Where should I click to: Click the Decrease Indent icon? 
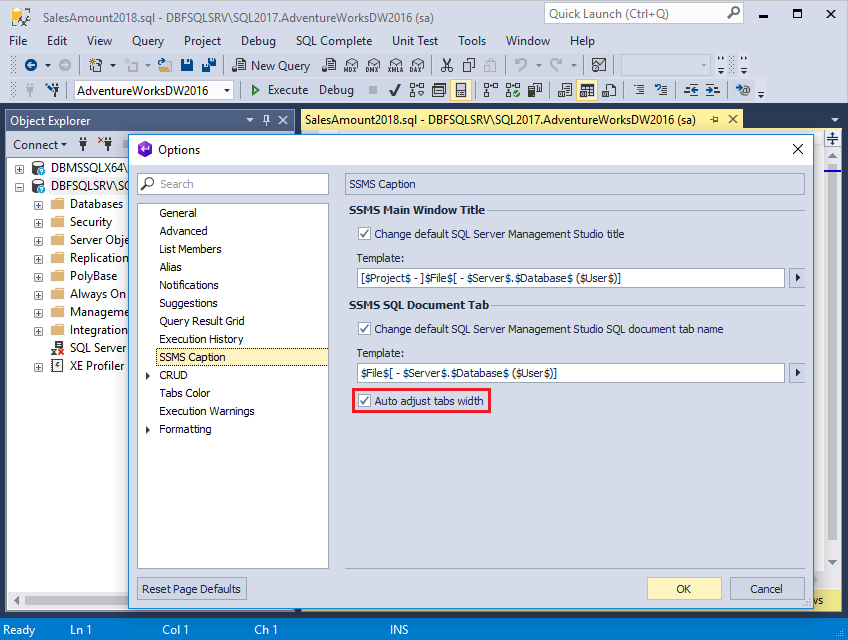(x=691, y=90)
